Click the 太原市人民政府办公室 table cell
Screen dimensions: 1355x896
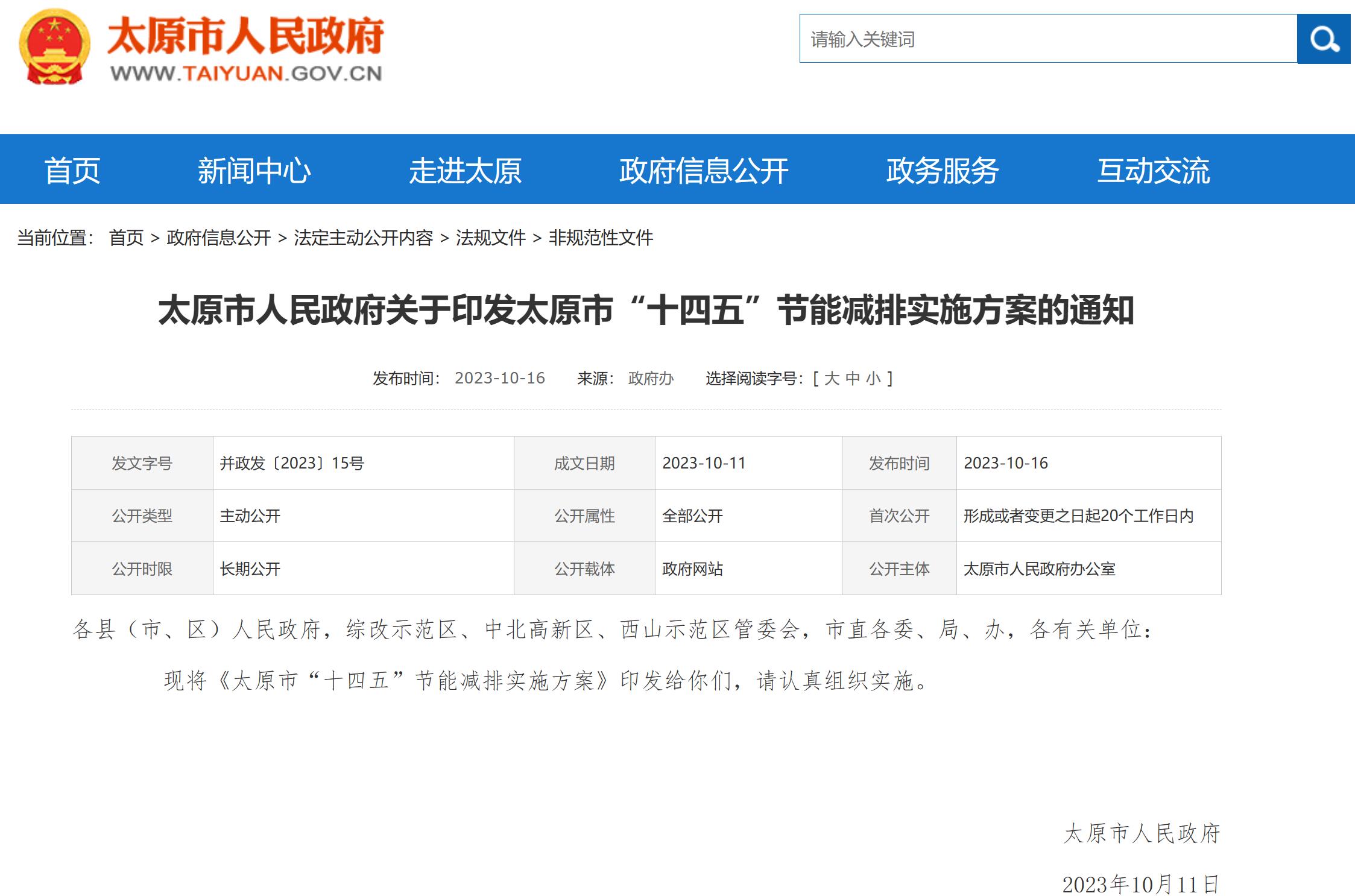click(x=1088, y=569)
